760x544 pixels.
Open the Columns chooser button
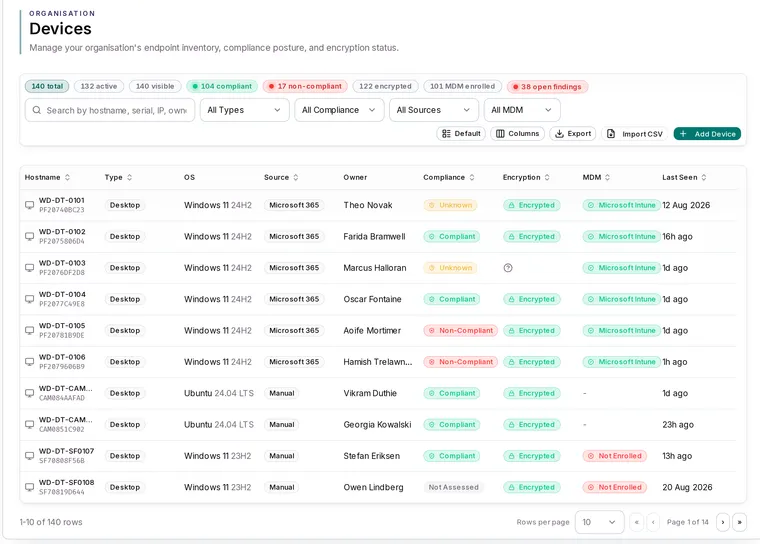click(518, 134)
